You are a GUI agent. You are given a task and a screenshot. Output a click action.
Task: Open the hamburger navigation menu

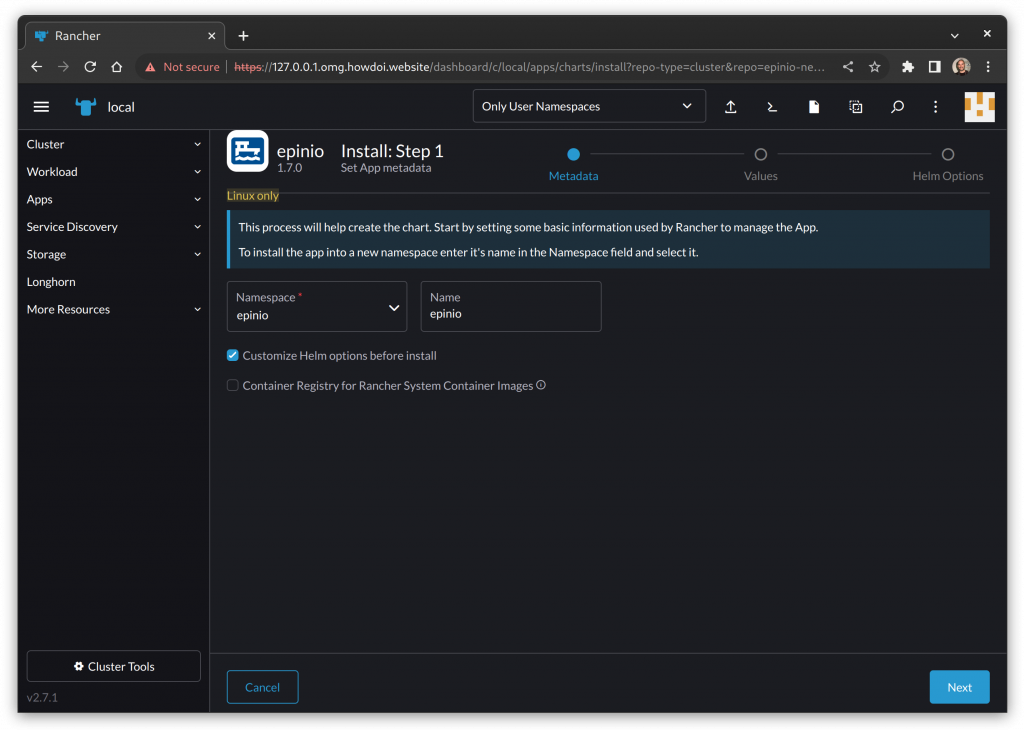[41, 107]
